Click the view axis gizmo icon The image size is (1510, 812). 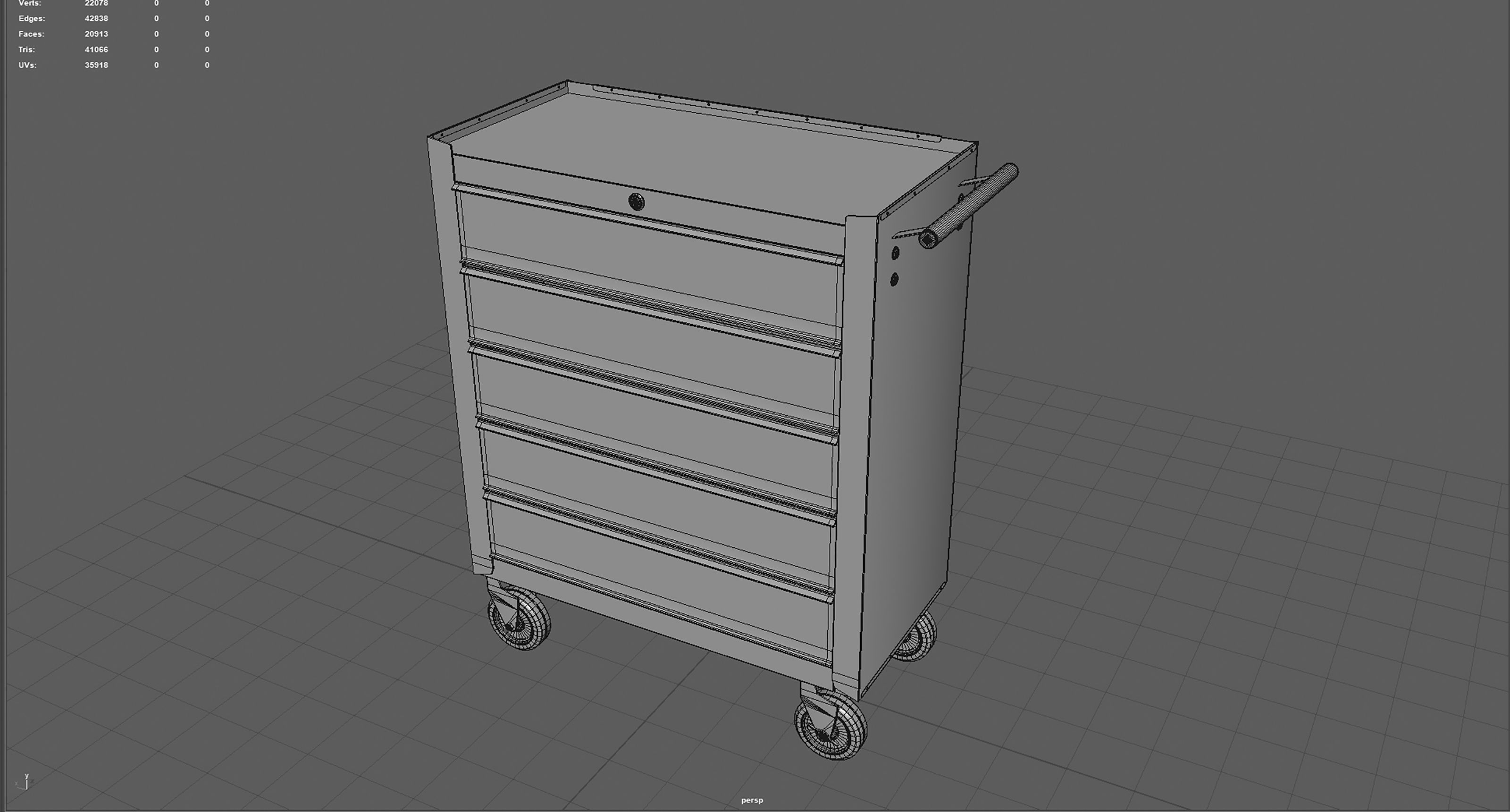pyautogui.click(x=24, y=781)
